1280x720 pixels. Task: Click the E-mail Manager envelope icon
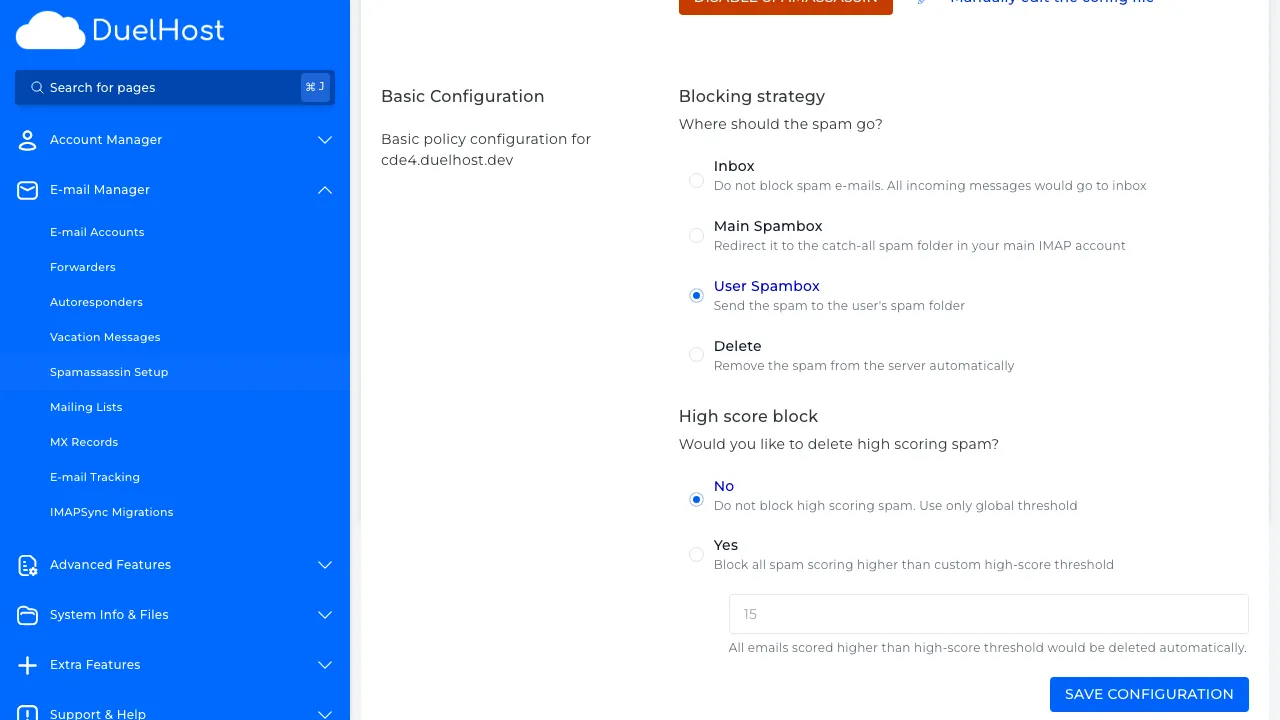[27, 190]
